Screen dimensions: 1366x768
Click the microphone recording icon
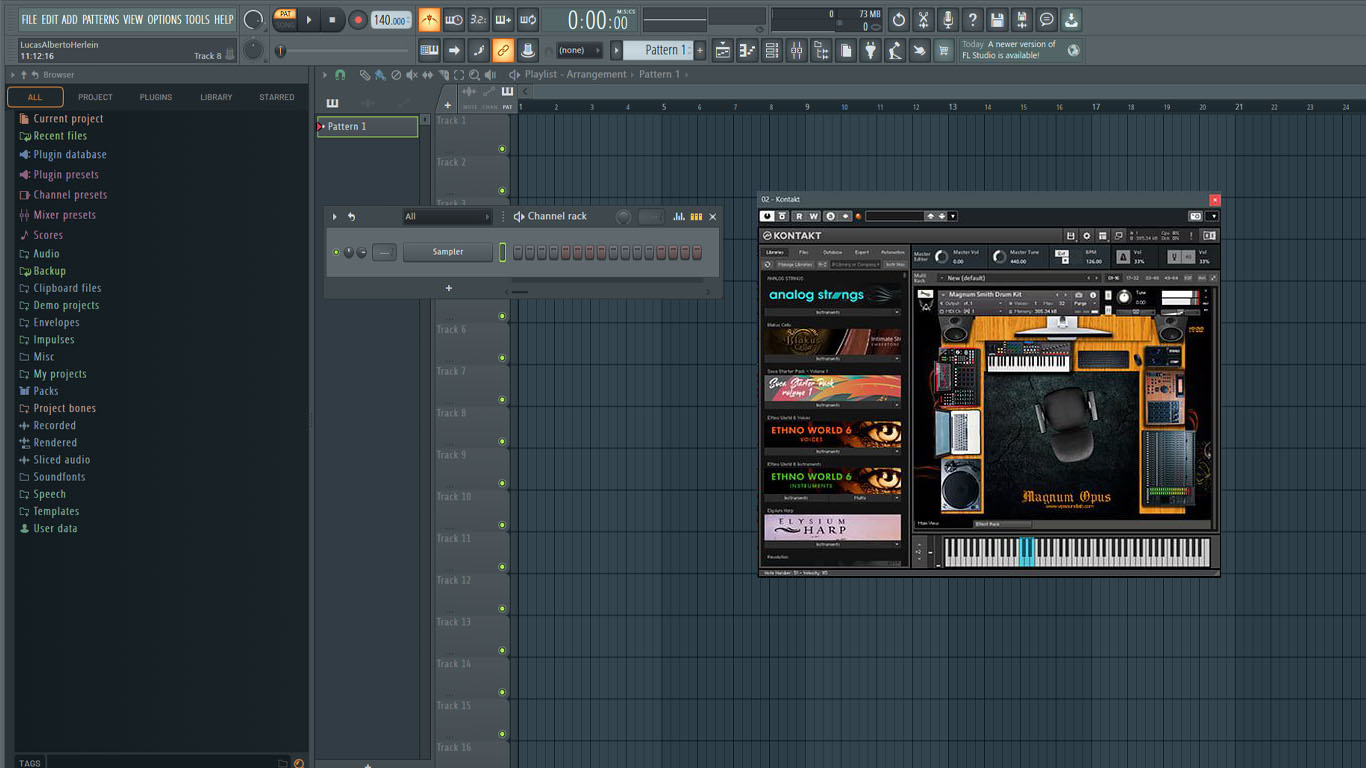(x=947, y=20)
